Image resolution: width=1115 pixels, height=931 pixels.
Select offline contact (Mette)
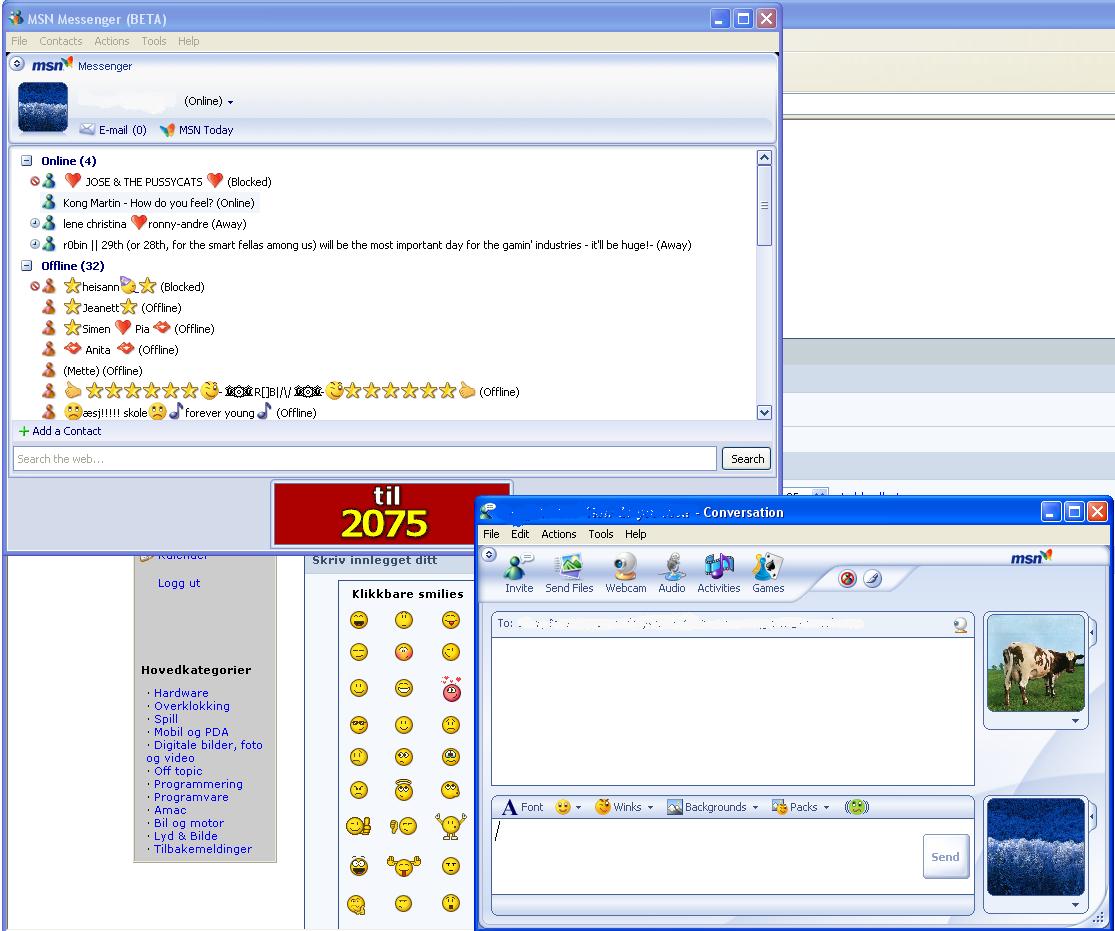pyautogui.click(x=94, y=371)
